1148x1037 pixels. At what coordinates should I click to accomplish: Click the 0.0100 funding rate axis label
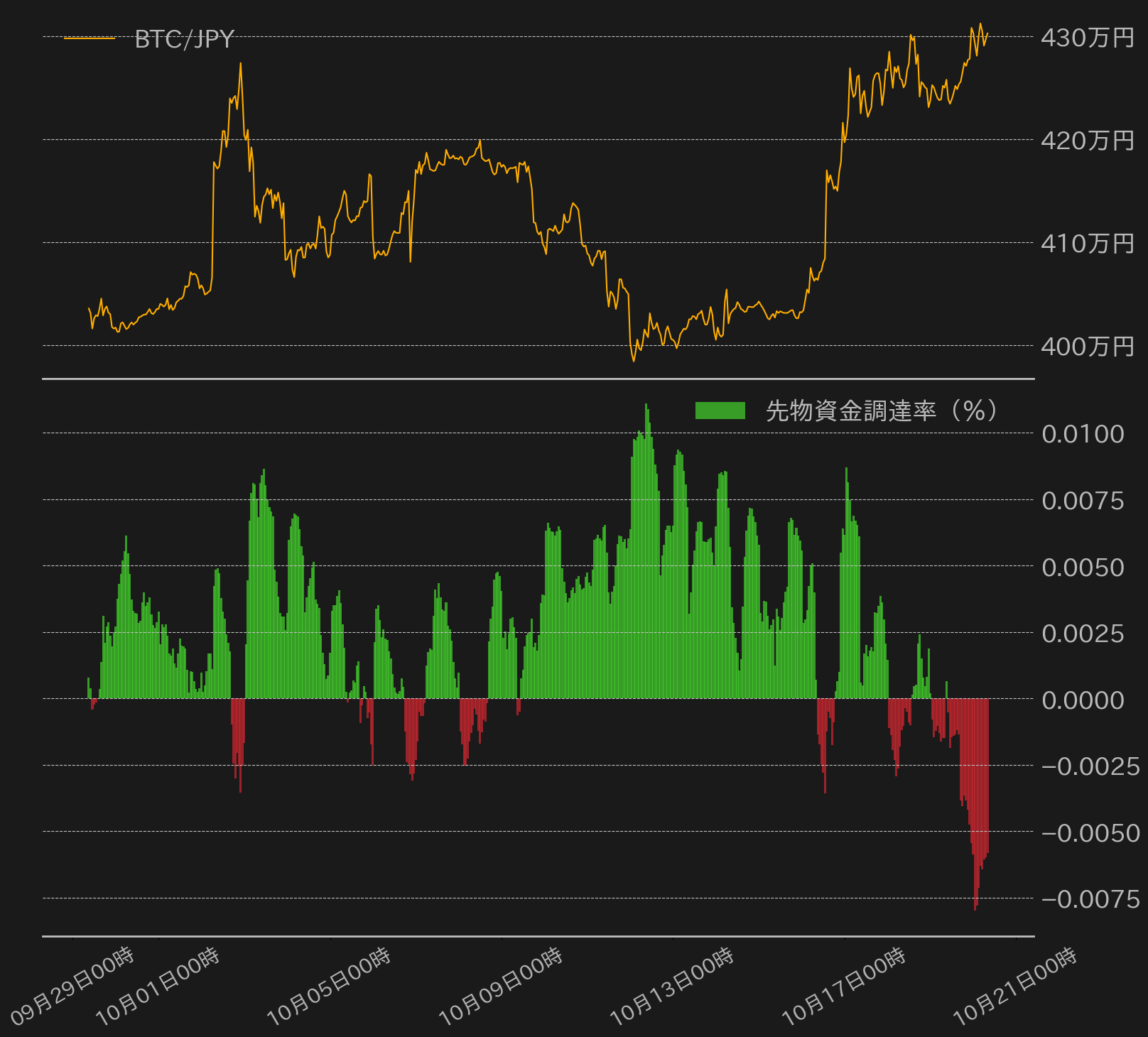click(x=1083, y=434)
